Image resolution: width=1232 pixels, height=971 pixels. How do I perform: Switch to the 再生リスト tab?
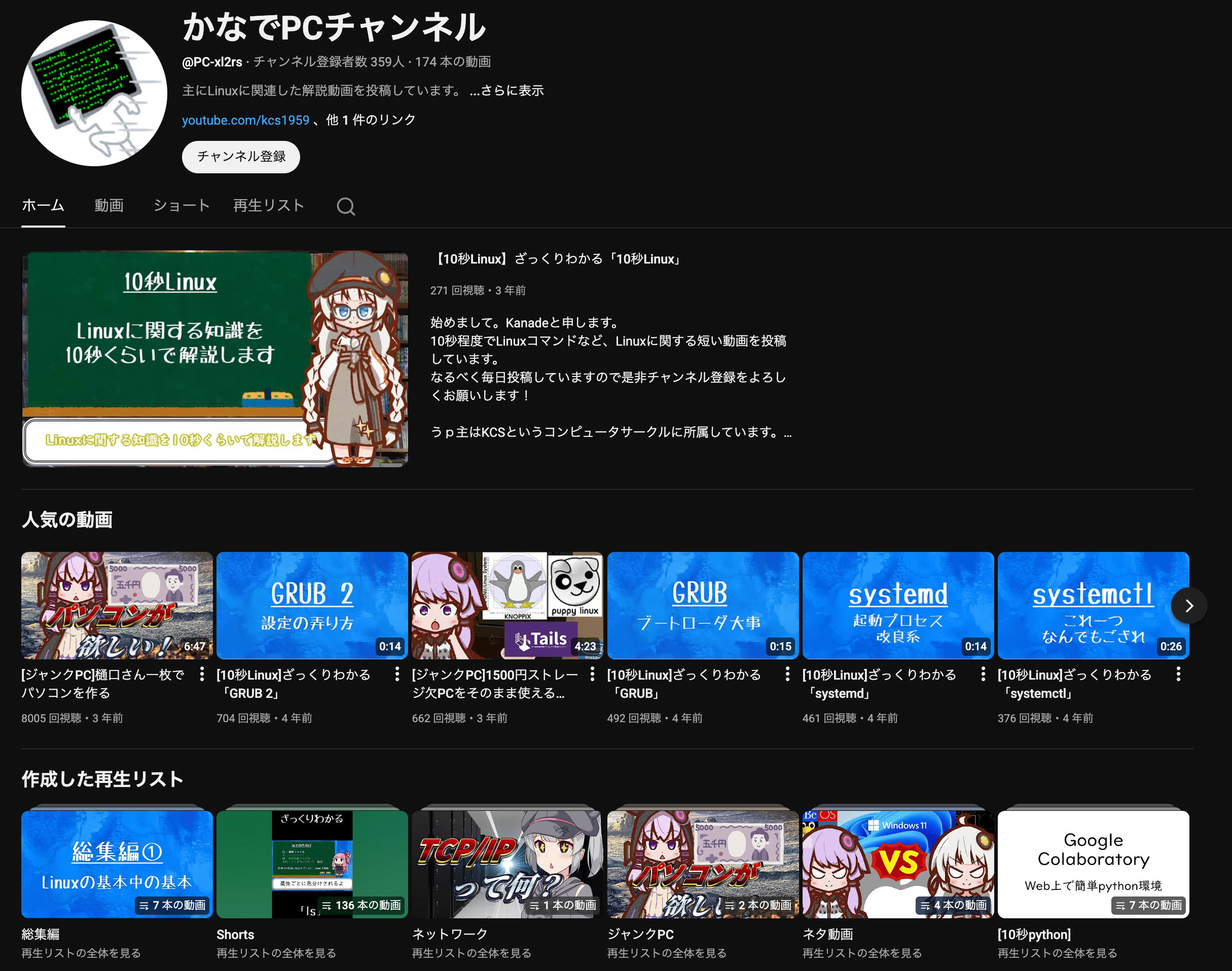click(x=269, y=205)
